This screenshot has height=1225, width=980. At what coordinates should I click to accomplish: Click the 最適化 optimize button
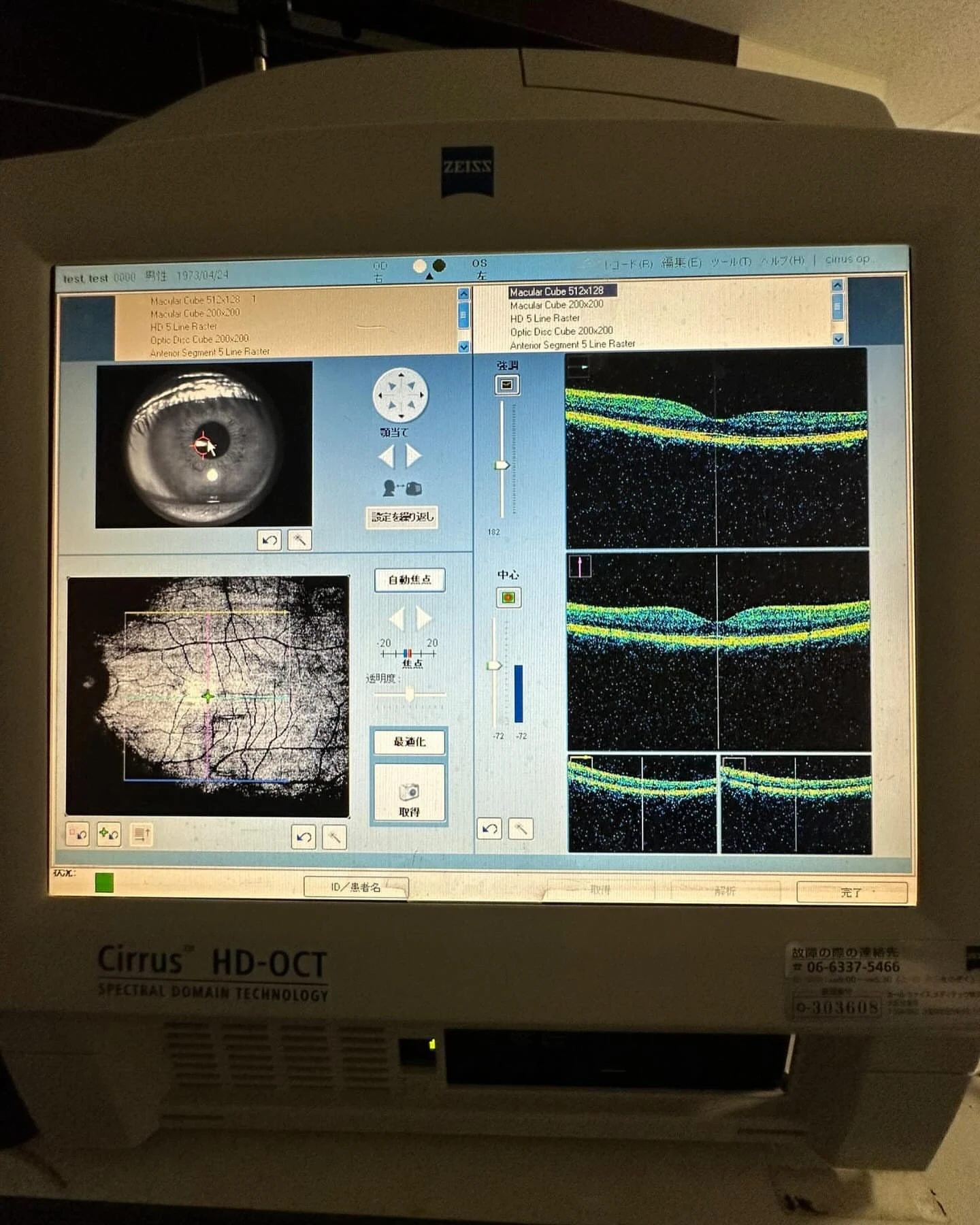coord(410,742)
